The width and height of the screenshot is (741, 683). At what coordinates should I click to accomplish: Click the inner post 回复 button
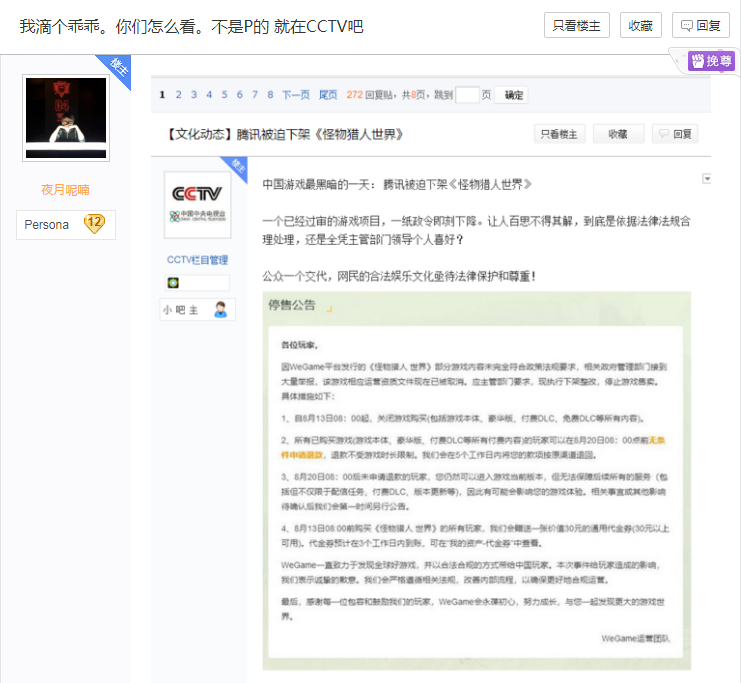[675, 134]
